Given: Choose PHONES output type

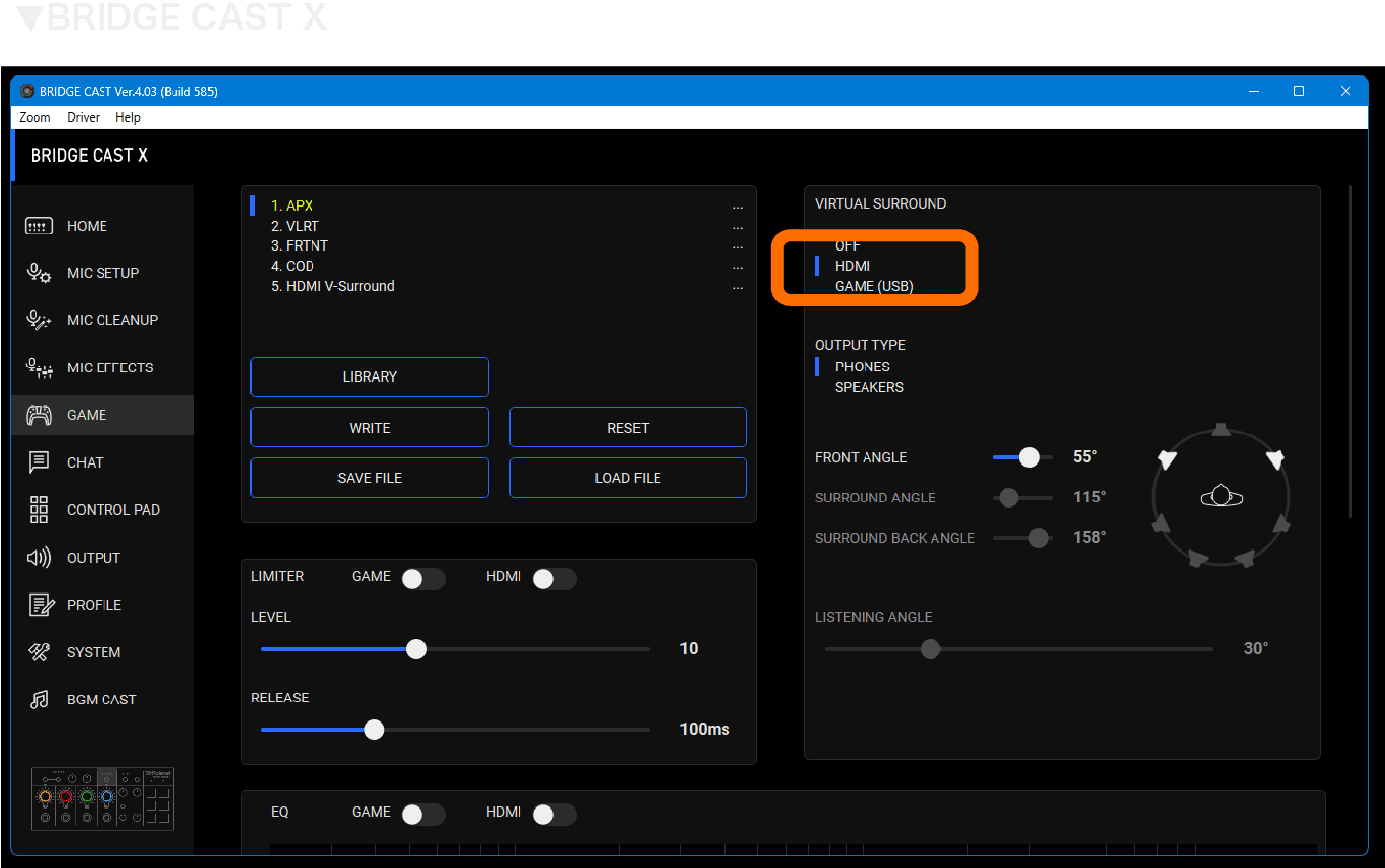Looking at the screenshot, I should [863, 367].
